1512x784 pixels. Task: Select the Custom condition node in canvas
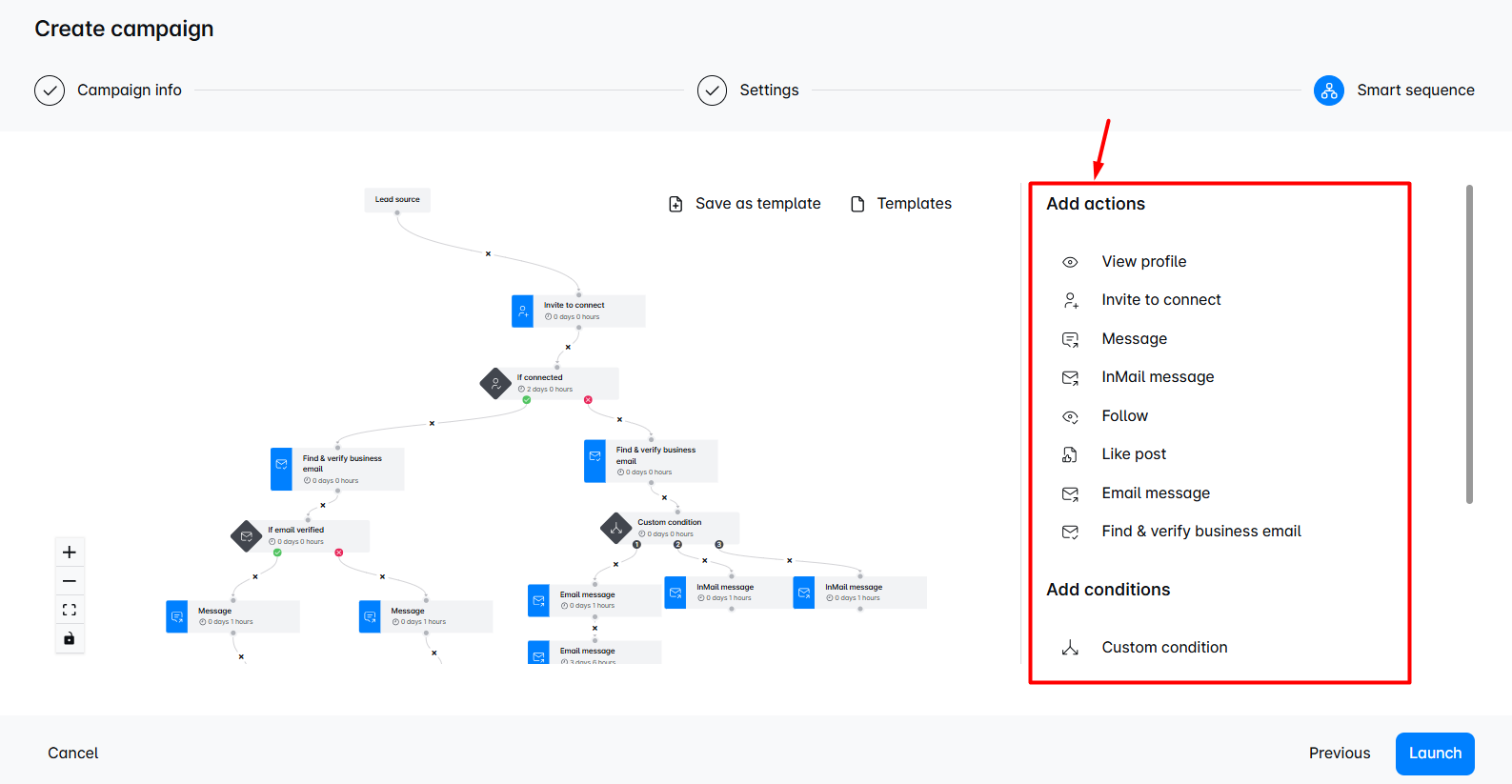pyautogui.click(x=670, y=529)
